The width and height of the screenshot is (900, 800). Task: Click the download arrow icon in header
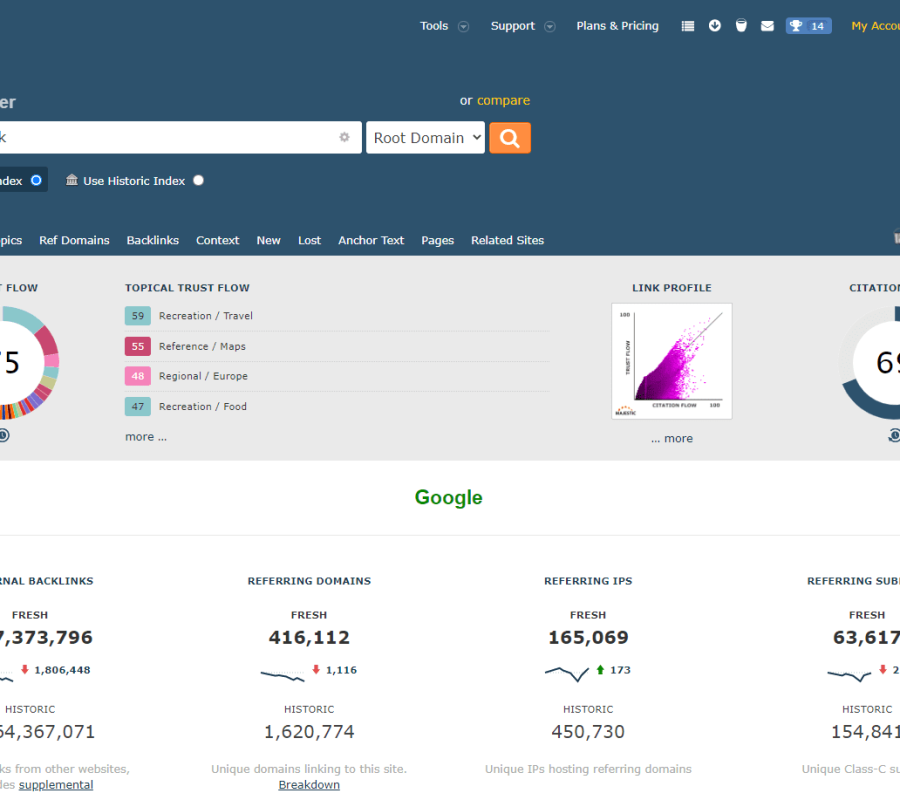coord(715,26)
